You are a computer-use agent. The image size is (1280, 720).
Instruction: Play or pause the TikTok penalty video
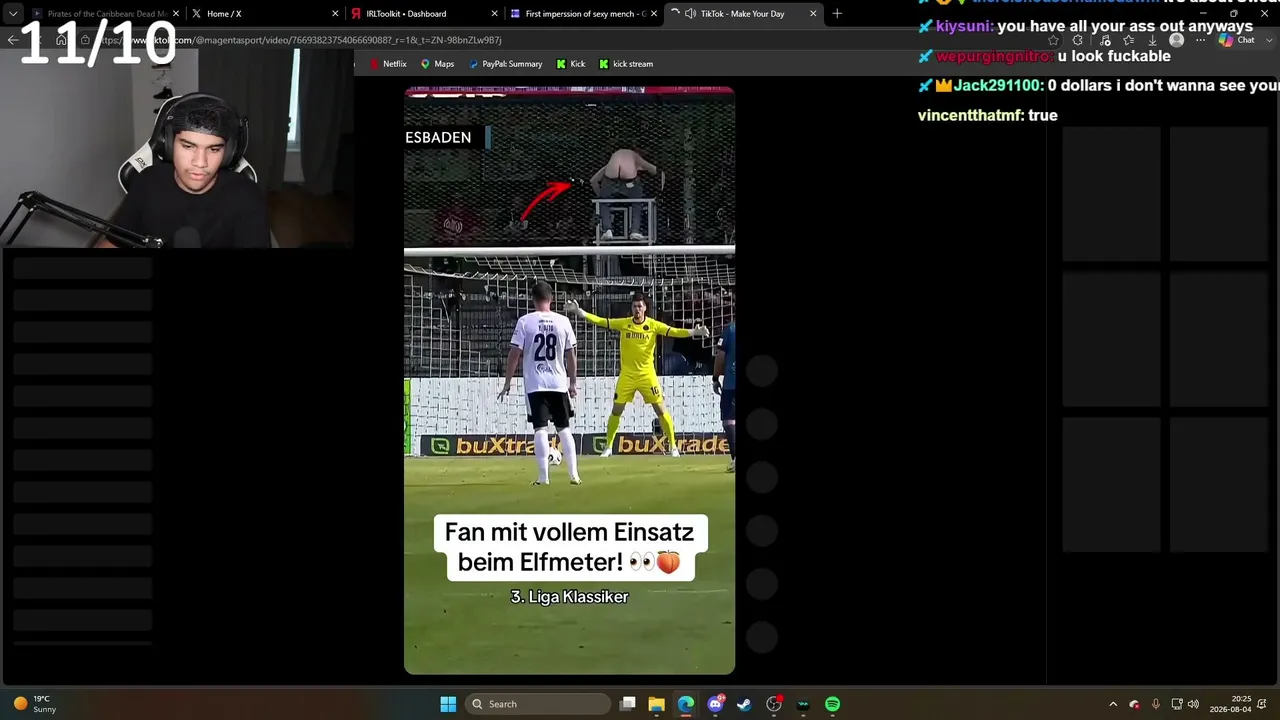tap(569, 380)
